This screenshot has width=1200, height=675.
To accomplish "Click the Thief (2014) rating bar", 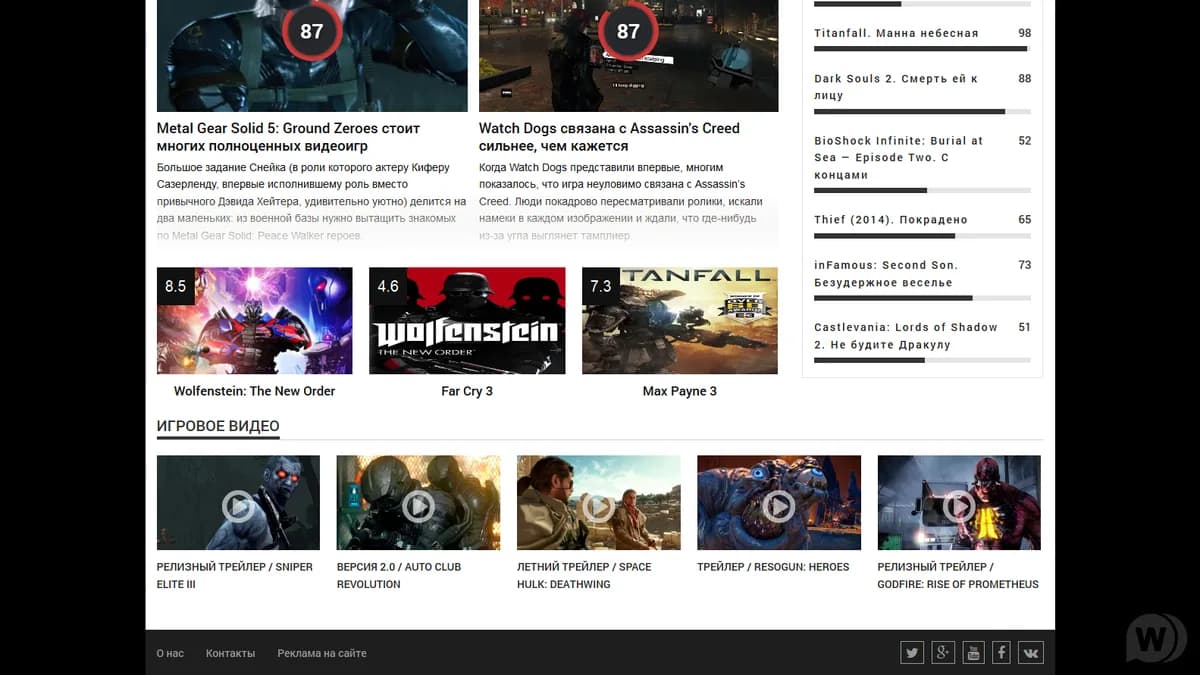I will click(922, 236).
